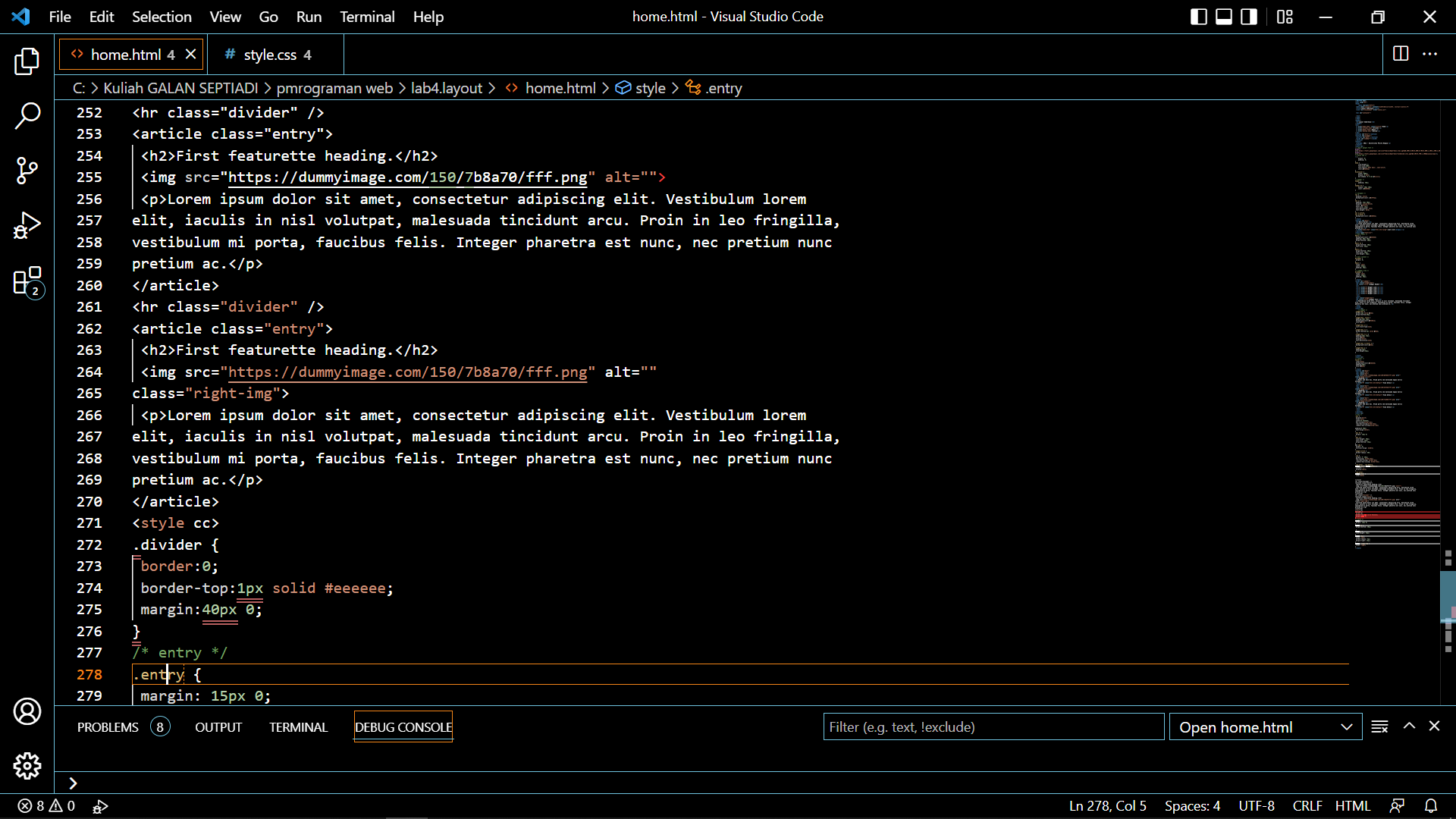Viewport: 1456px width, 819px height.
Task: Switch to the style.css tab
Action: click(270, 54)
